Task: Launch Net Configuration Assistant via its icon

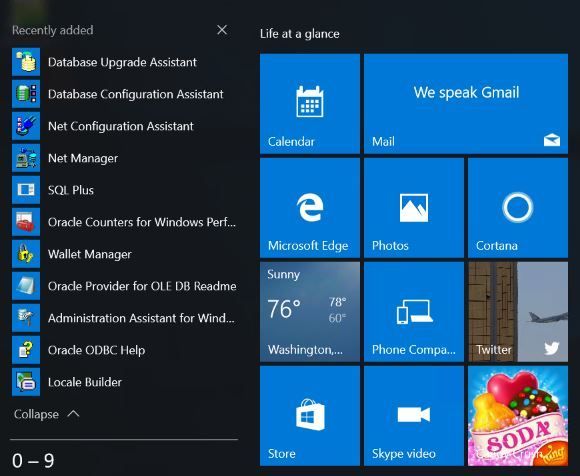Action: tap(26, 126)
